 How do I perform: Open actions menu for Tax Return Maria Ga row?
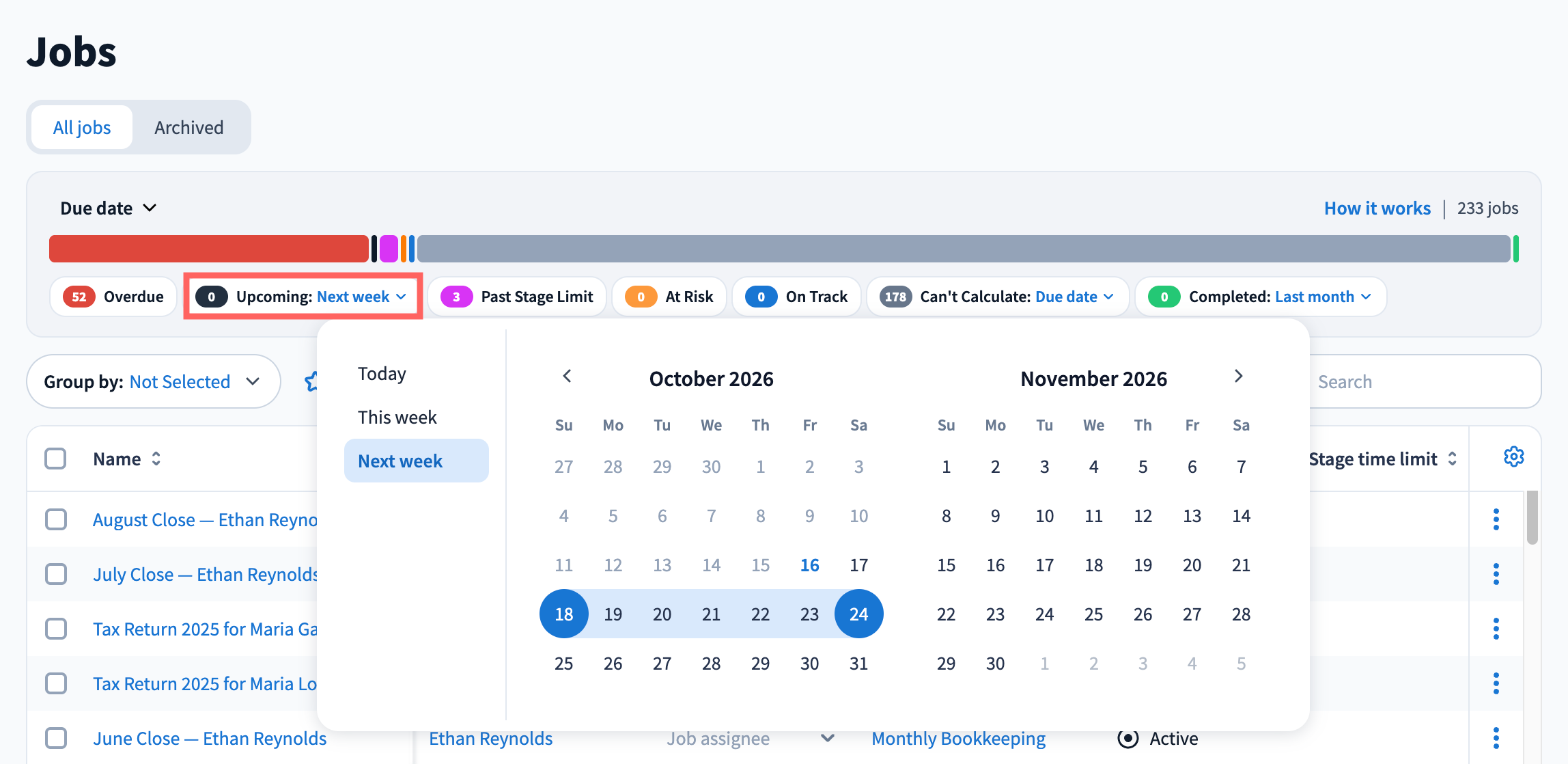coord(1496,629)
